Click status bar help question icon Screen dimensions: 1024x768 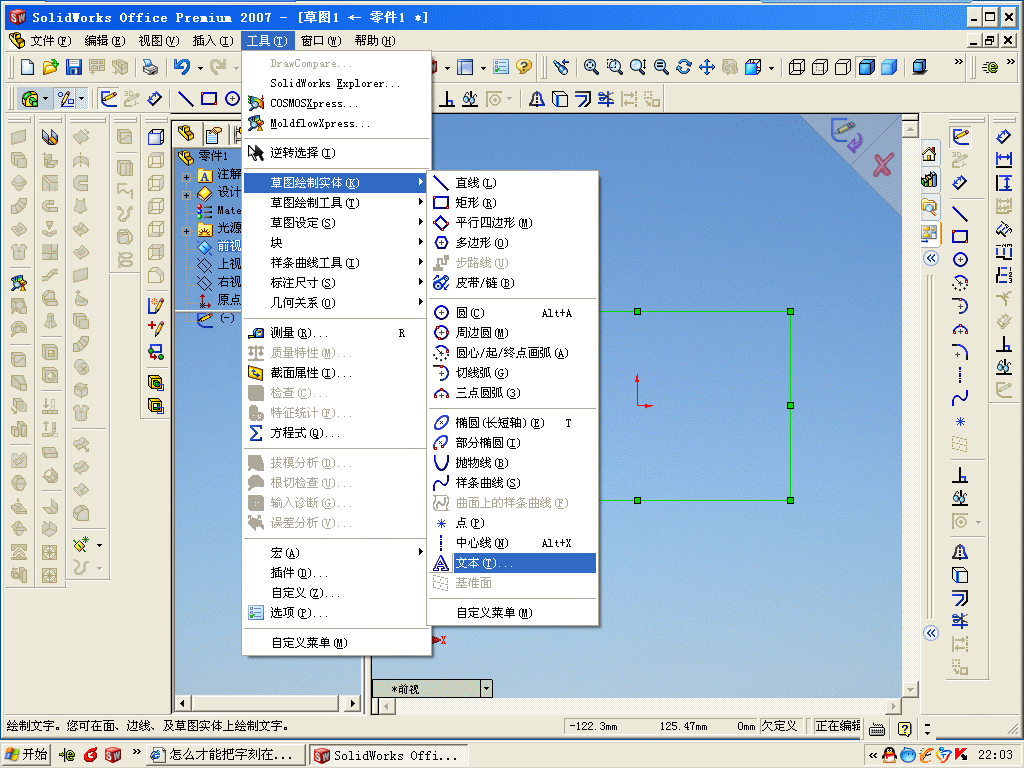904,728
